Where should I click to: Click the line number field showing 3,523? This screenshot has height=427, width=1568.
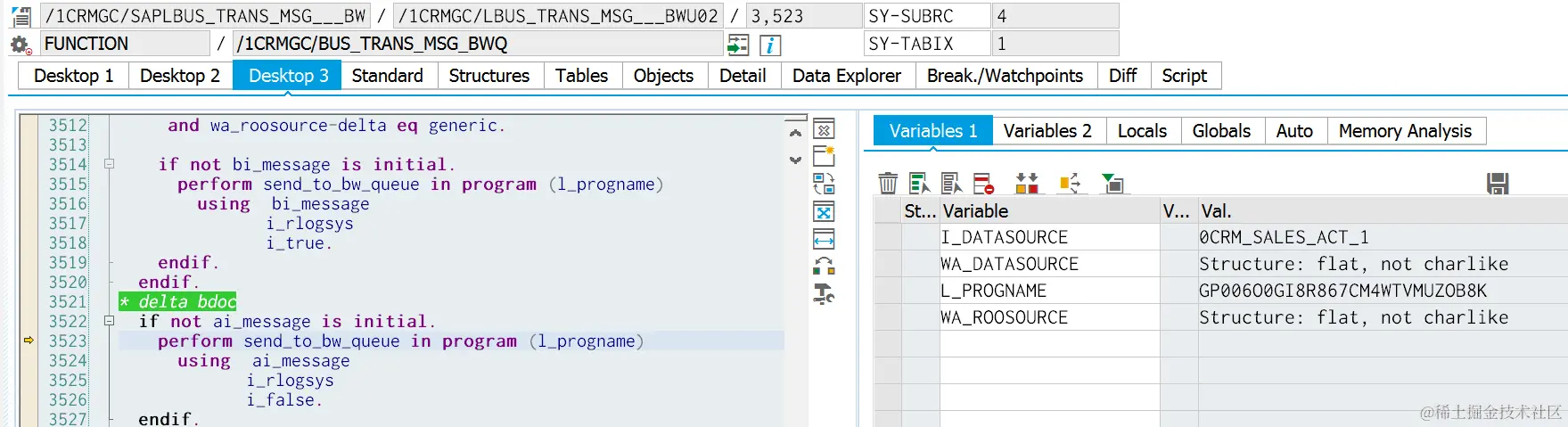803,16
